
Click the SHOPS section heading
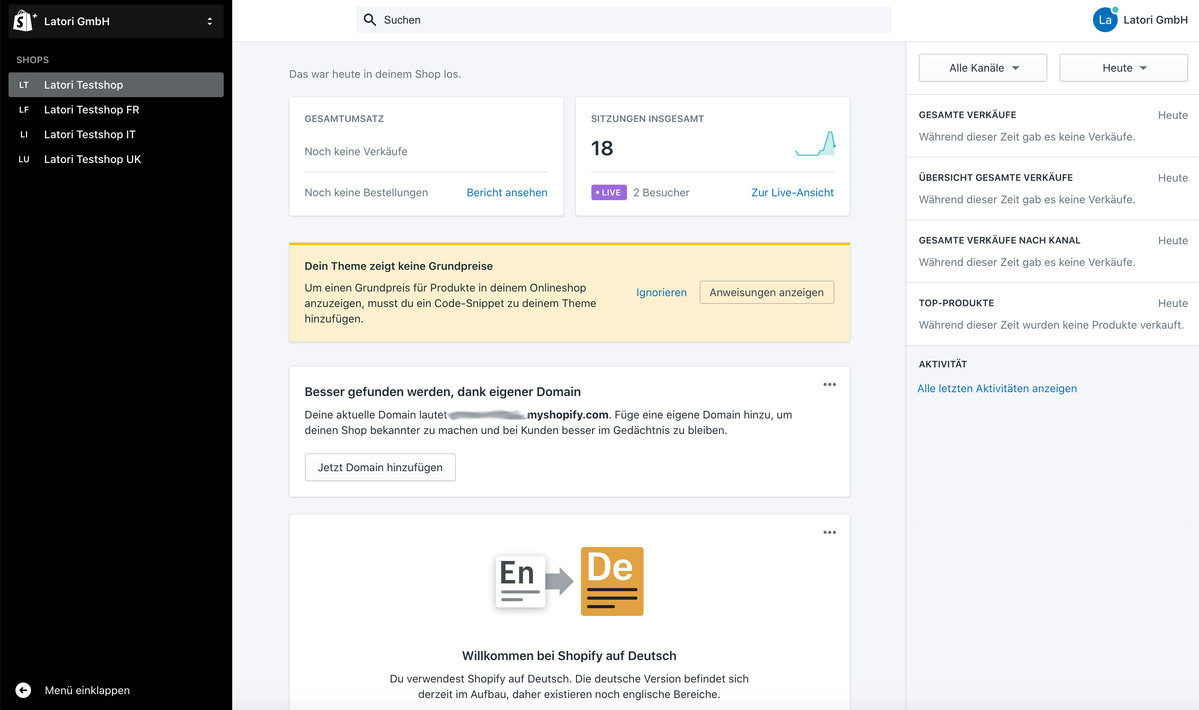coord(32,60)
